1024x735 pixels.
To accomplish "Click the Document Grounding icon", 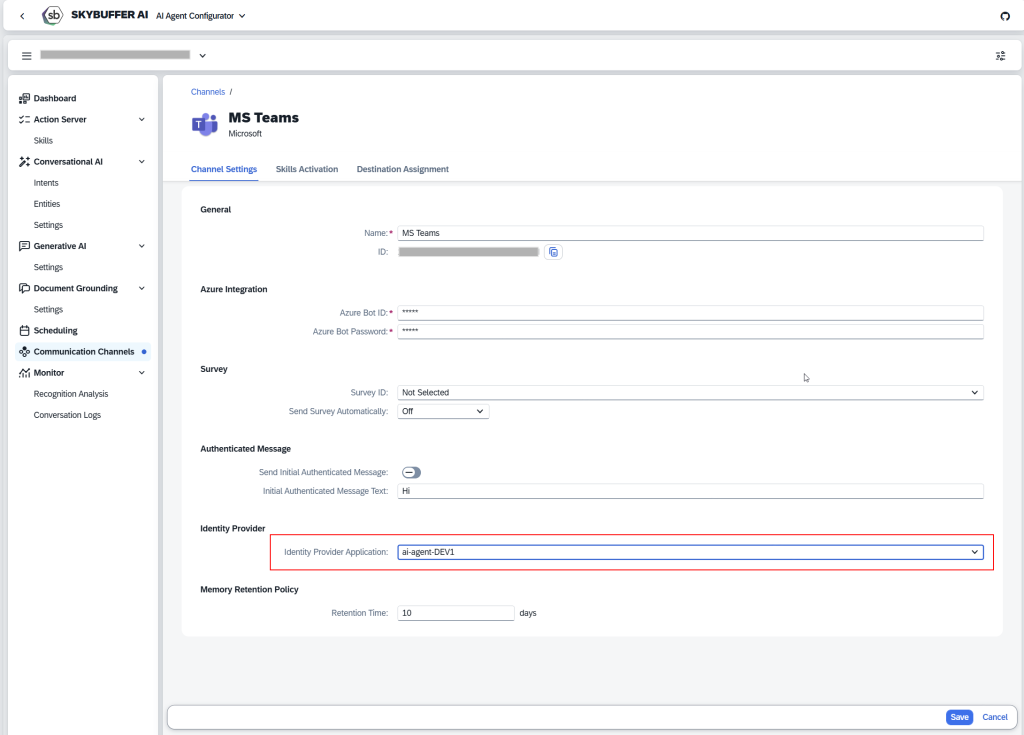I will (x=24, y=288).
